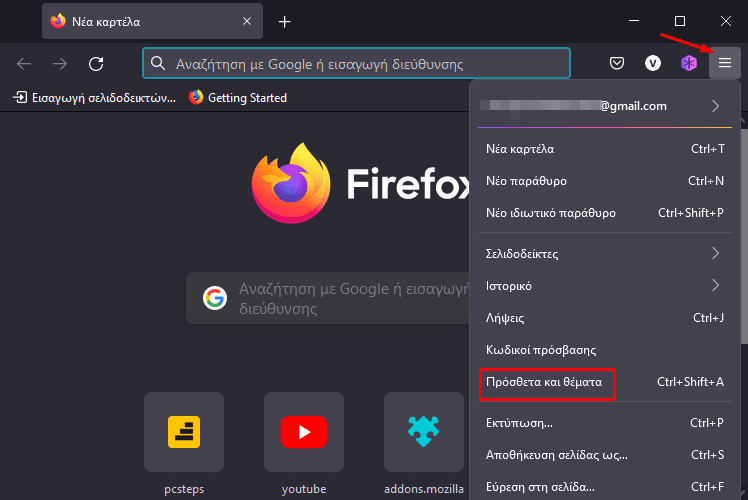Choose Νέο ιδιωτικό παράθυρο from menu

[604, 213]
